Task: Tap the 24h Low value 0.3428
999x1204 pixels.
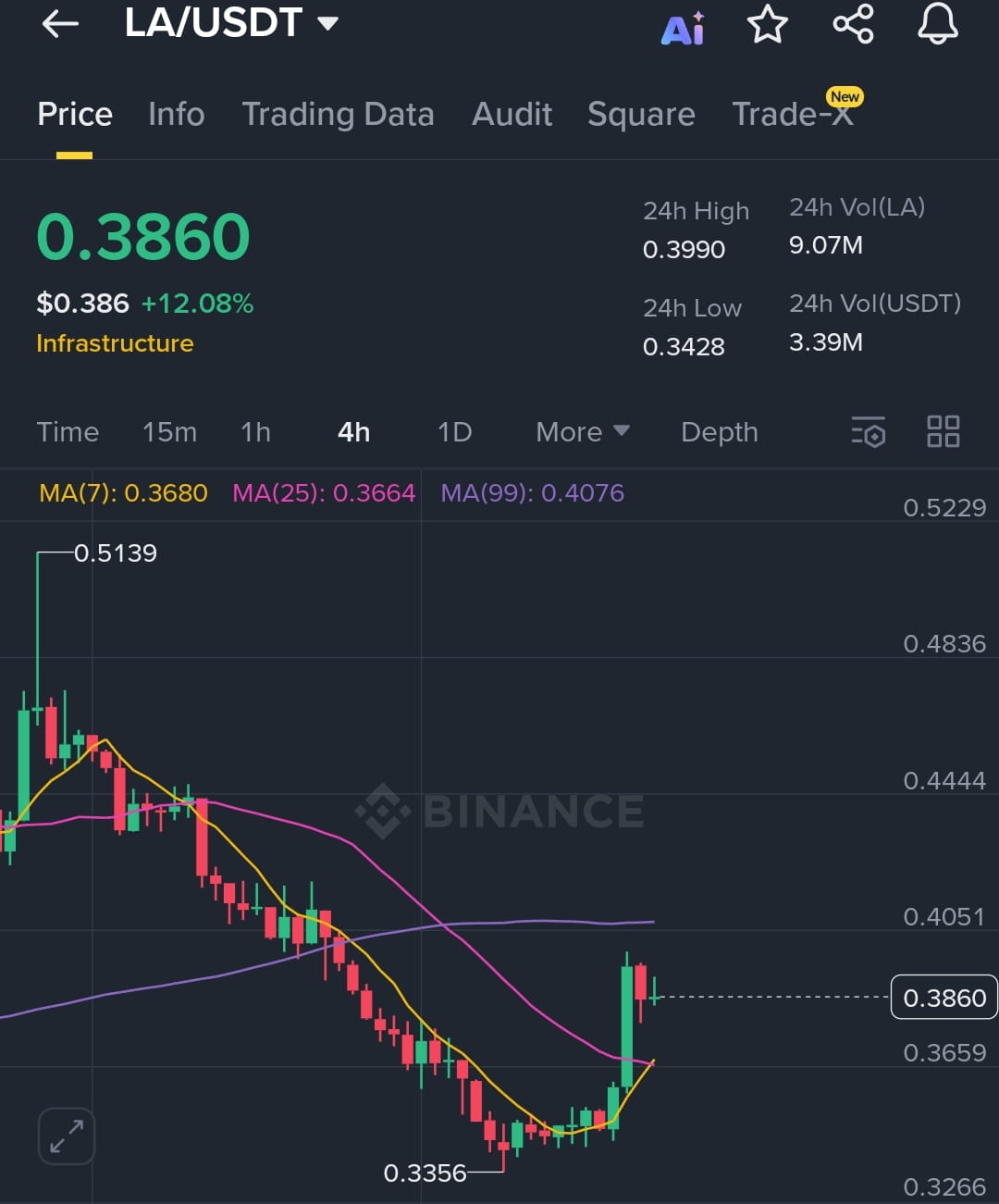Action: tap(684, 347)
